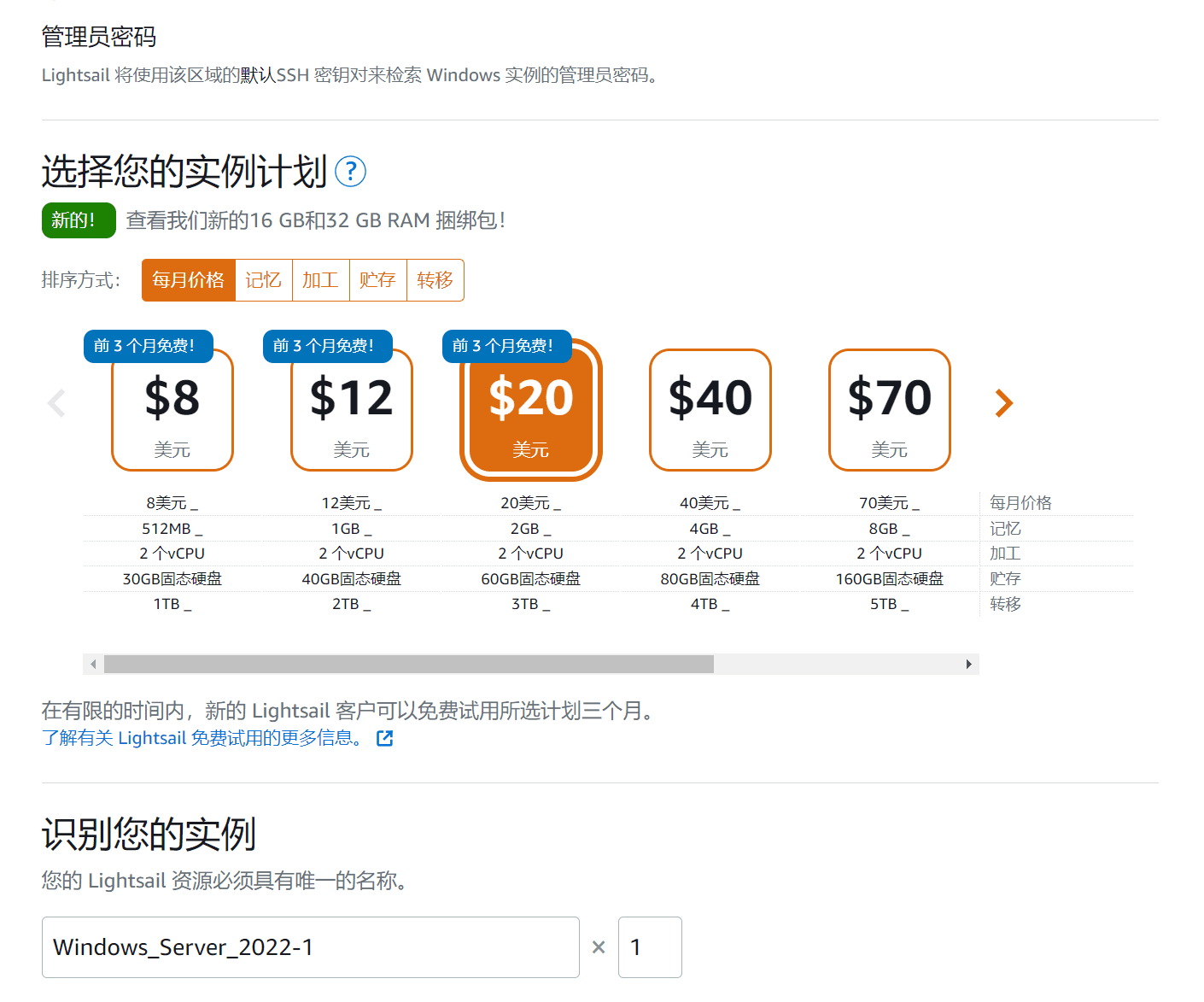The width and height of the screenshot is (1204, 1002).
Task: Select the 每月价格 sort option
Action: point(188,280)
